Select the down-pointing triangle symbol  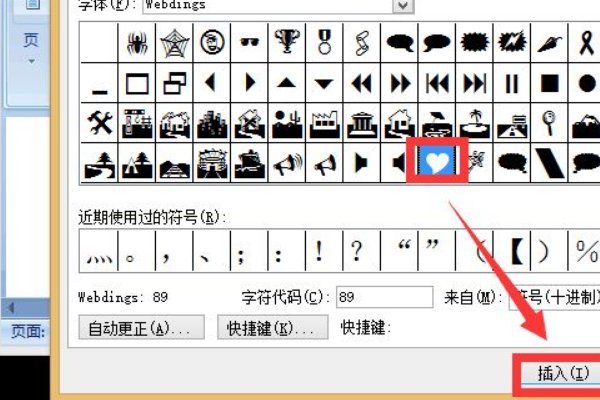[324, 83]
